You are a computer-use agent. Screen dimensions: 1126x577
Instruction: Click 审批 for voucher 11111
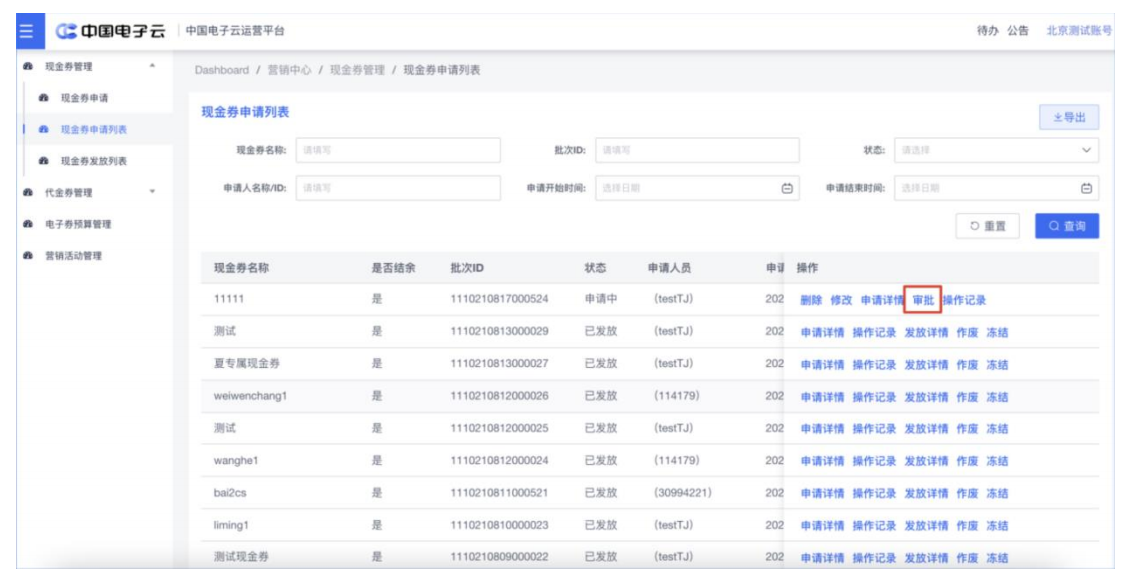pos(923,300)
